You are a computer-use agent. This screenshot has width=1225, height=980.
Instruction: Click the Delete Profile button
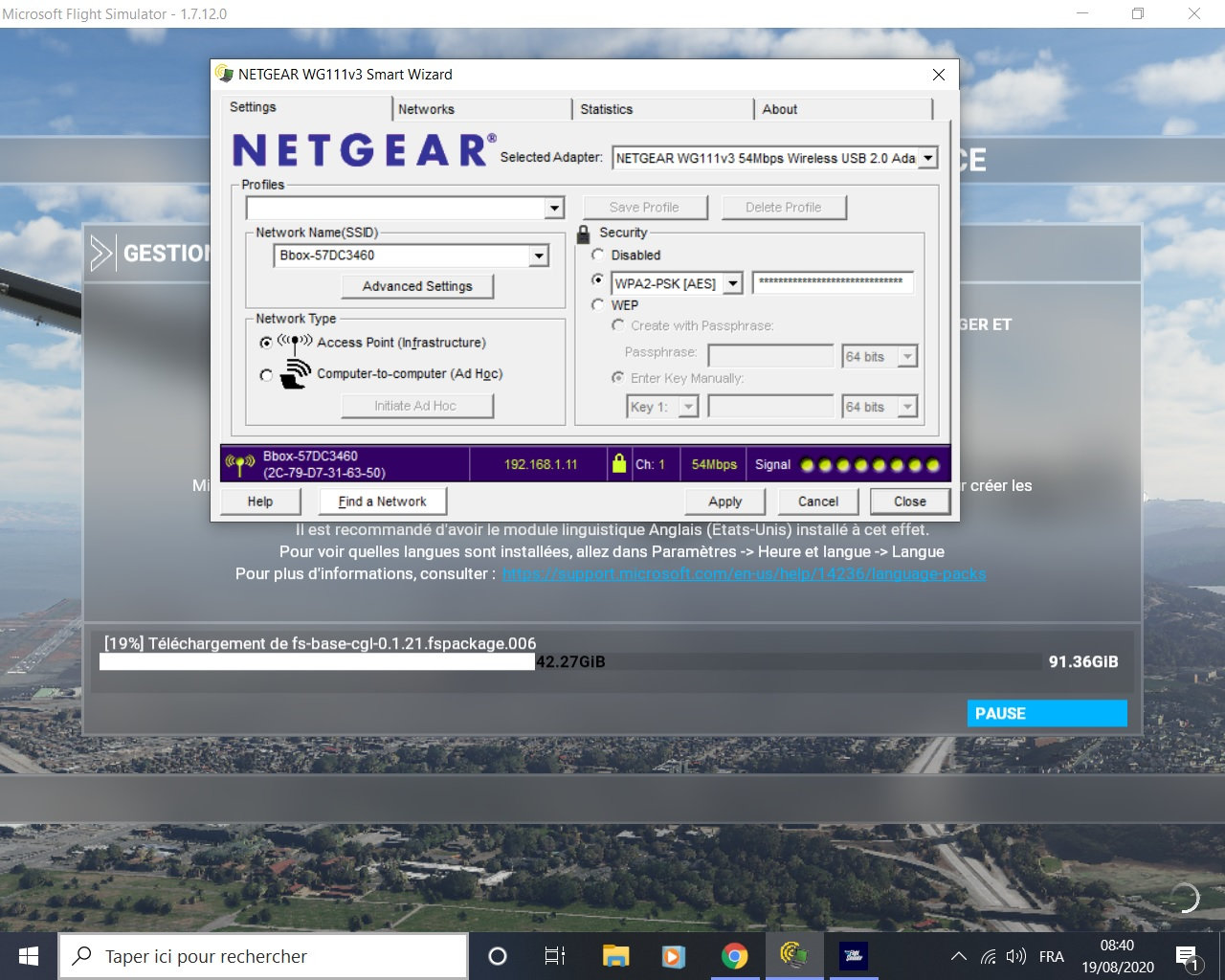784,208
